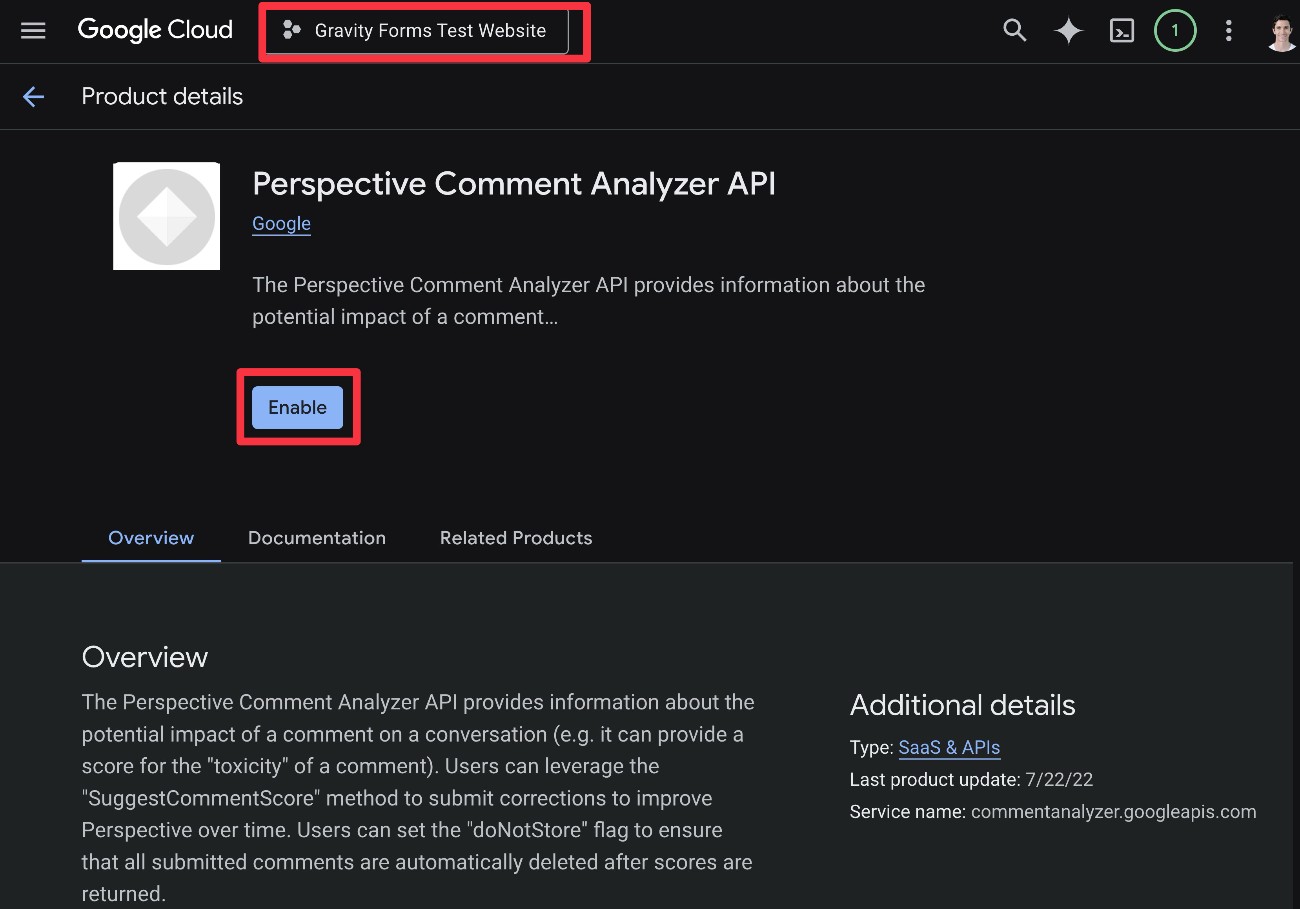Click the Overview section heading

click(144, 656)
